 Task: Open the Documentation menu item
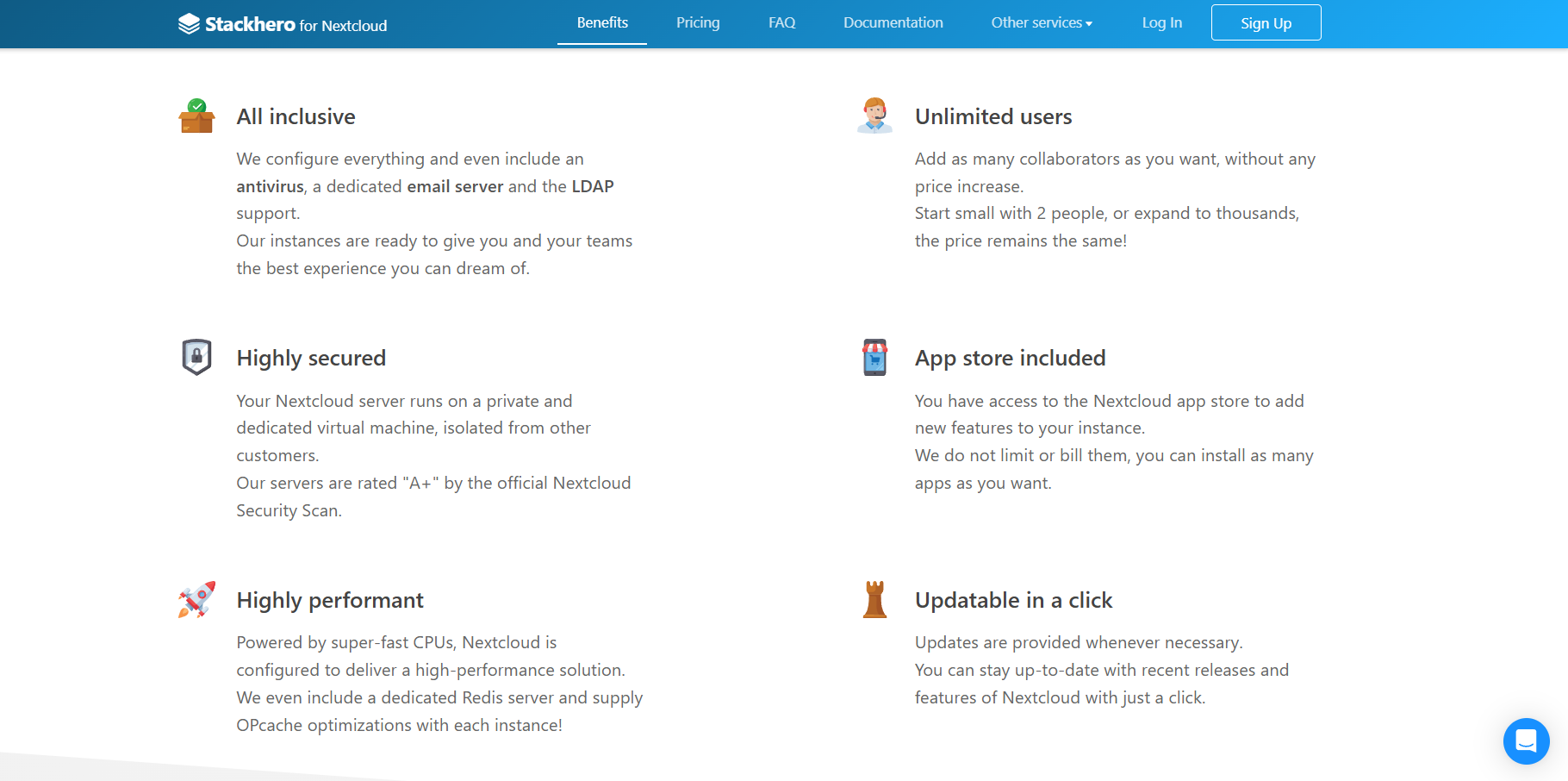click(x=893, y=23)
